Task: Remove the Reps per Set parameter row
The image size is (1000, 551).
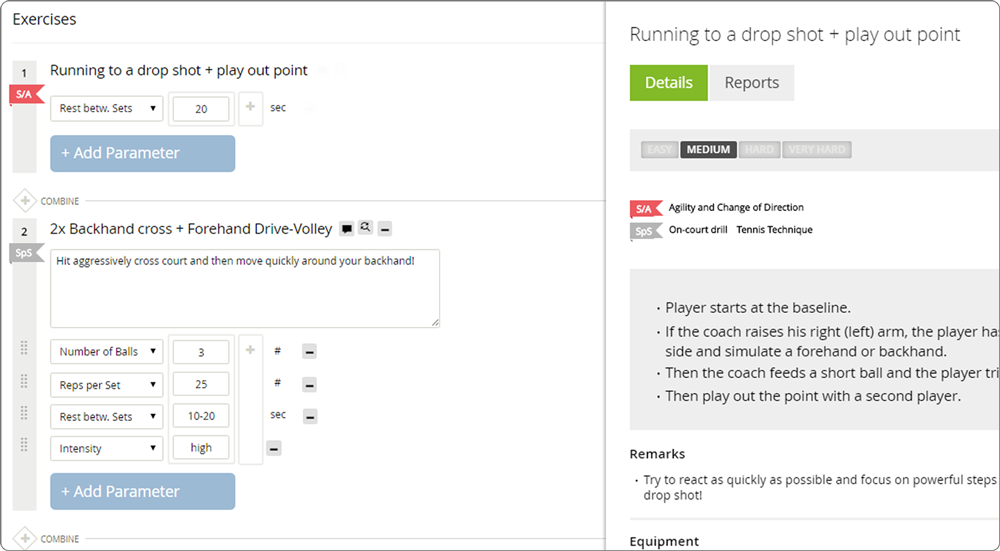Action: 310,385
